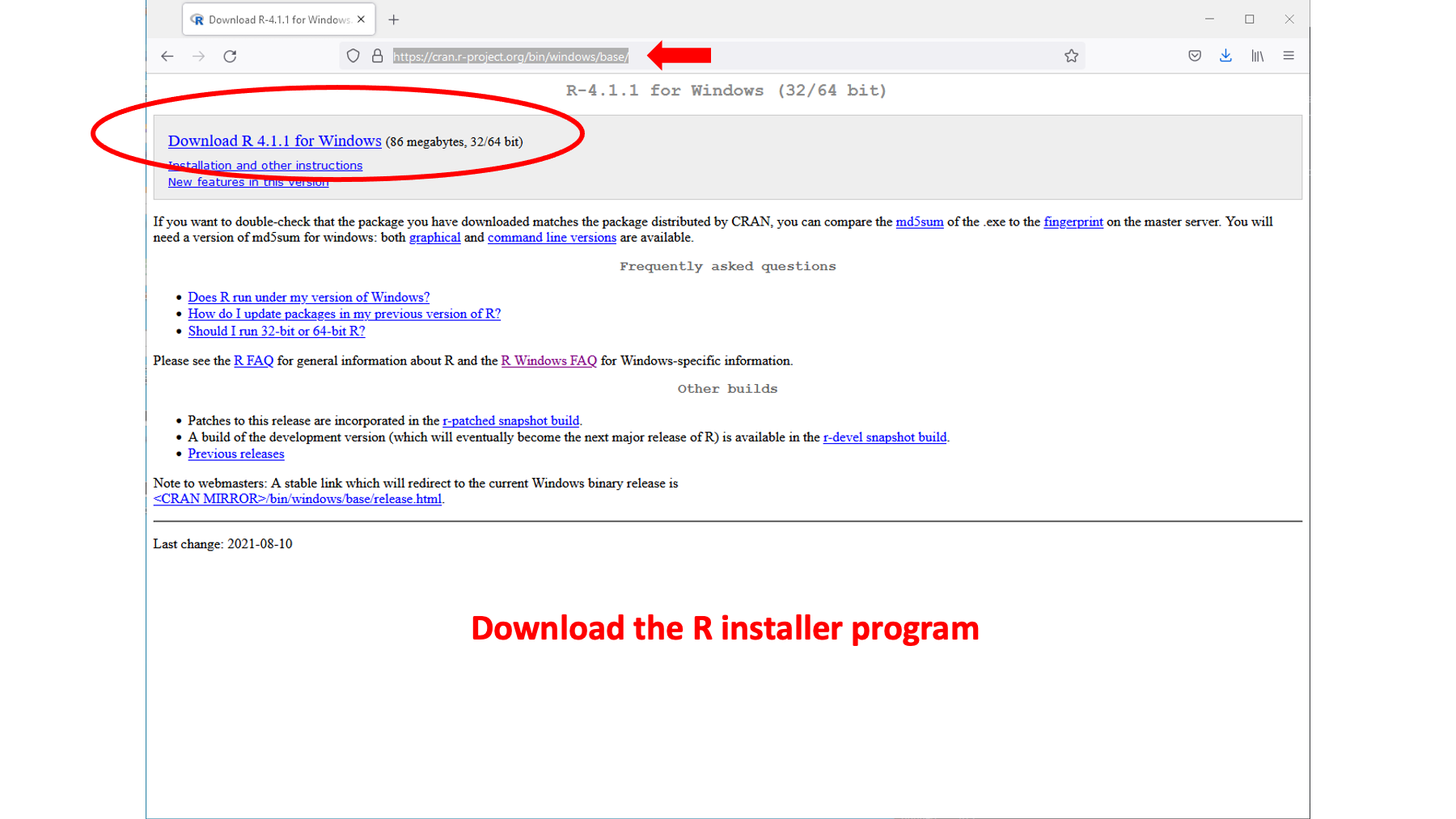
Task: Reload the page with the refresh icon
Action: (x=230, y=56)
